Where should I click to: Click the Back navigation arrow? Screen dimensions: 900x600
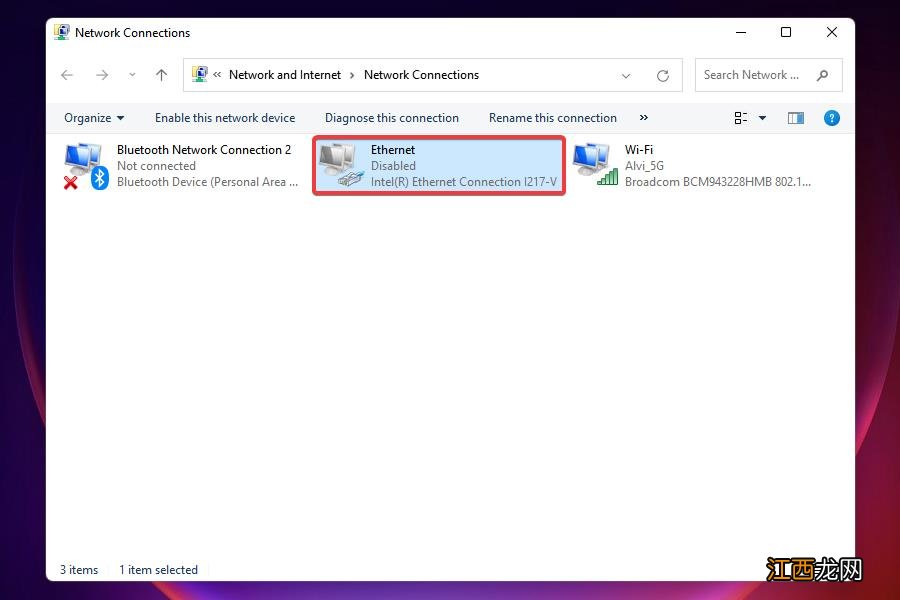click(x=67, y=75)
